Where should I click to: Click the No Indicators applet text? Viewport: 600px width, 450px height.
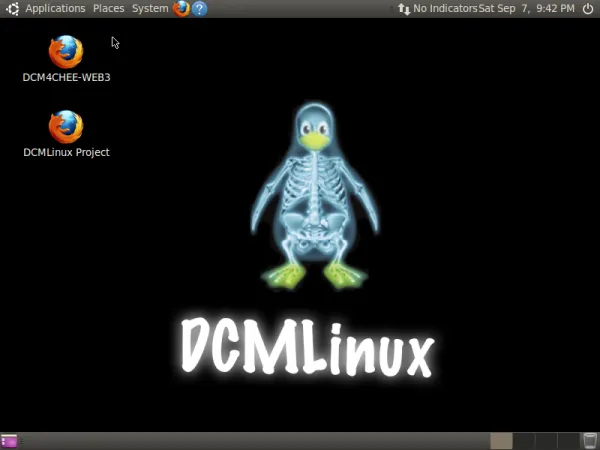tap(445, 8)
